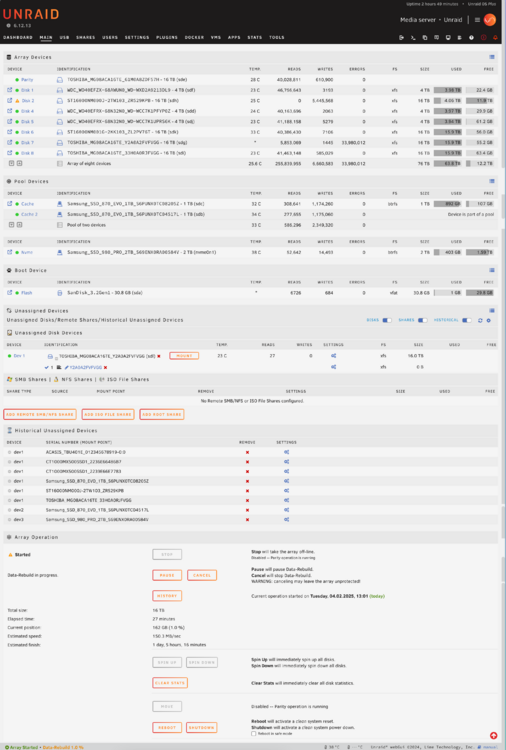Collapse the array devices summary row
The height and width of the screenshot is (750, 506).
[11, 164]
